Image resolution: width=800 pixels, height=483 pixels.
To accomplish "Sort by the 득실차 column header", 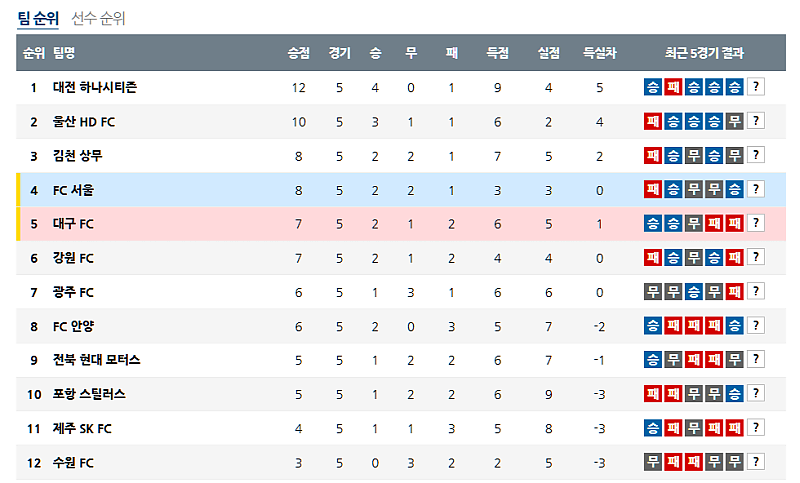I will click(x=600, y=53).
